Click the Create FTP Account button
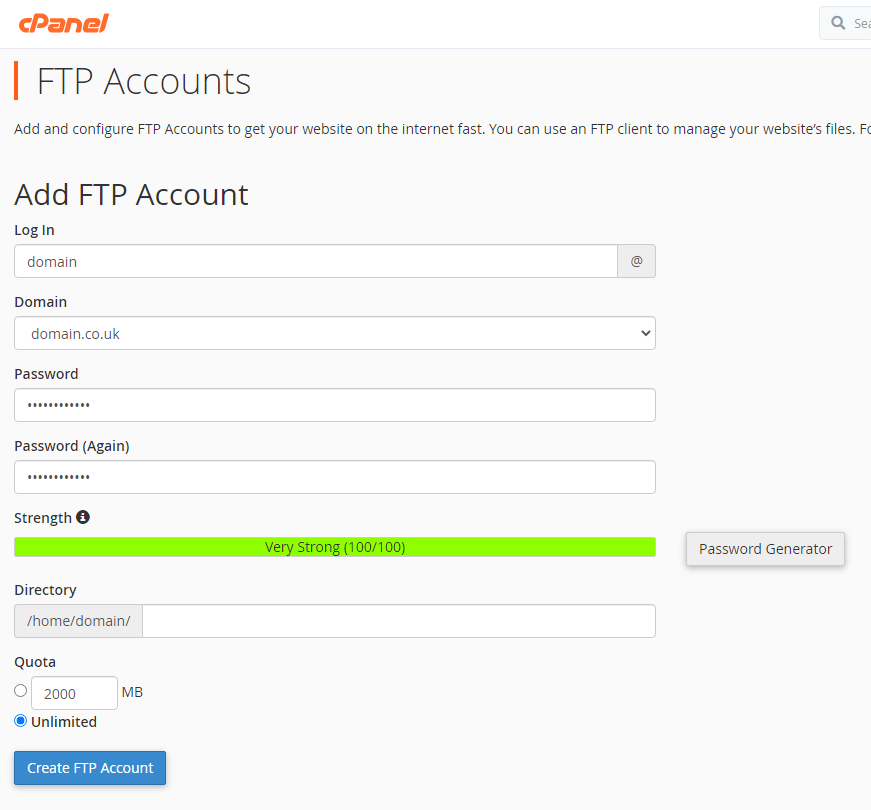The image size is (871, 810). coord(89,768)
